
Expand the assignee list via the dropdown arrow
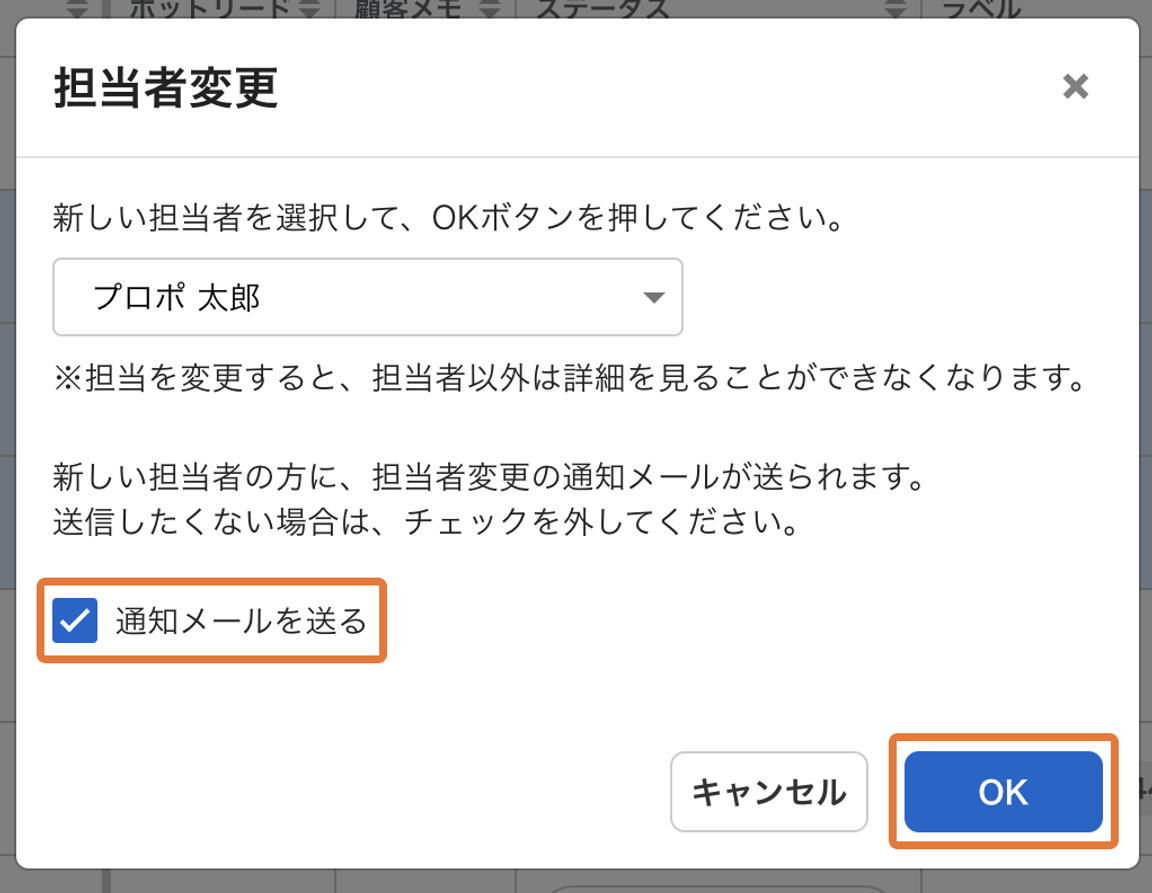(653, 298)
